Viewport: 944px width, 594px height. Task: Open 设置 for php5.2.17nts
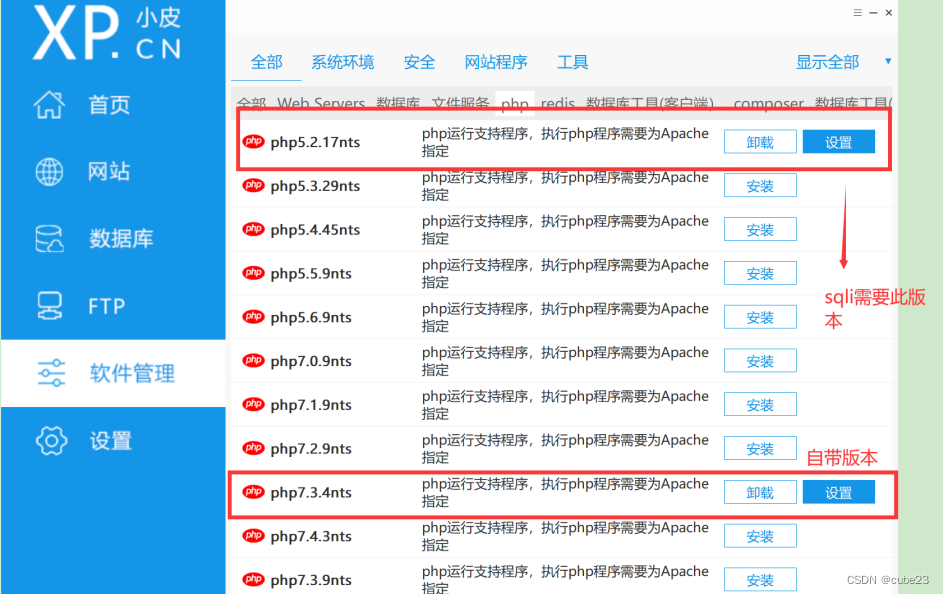(839, 142)
